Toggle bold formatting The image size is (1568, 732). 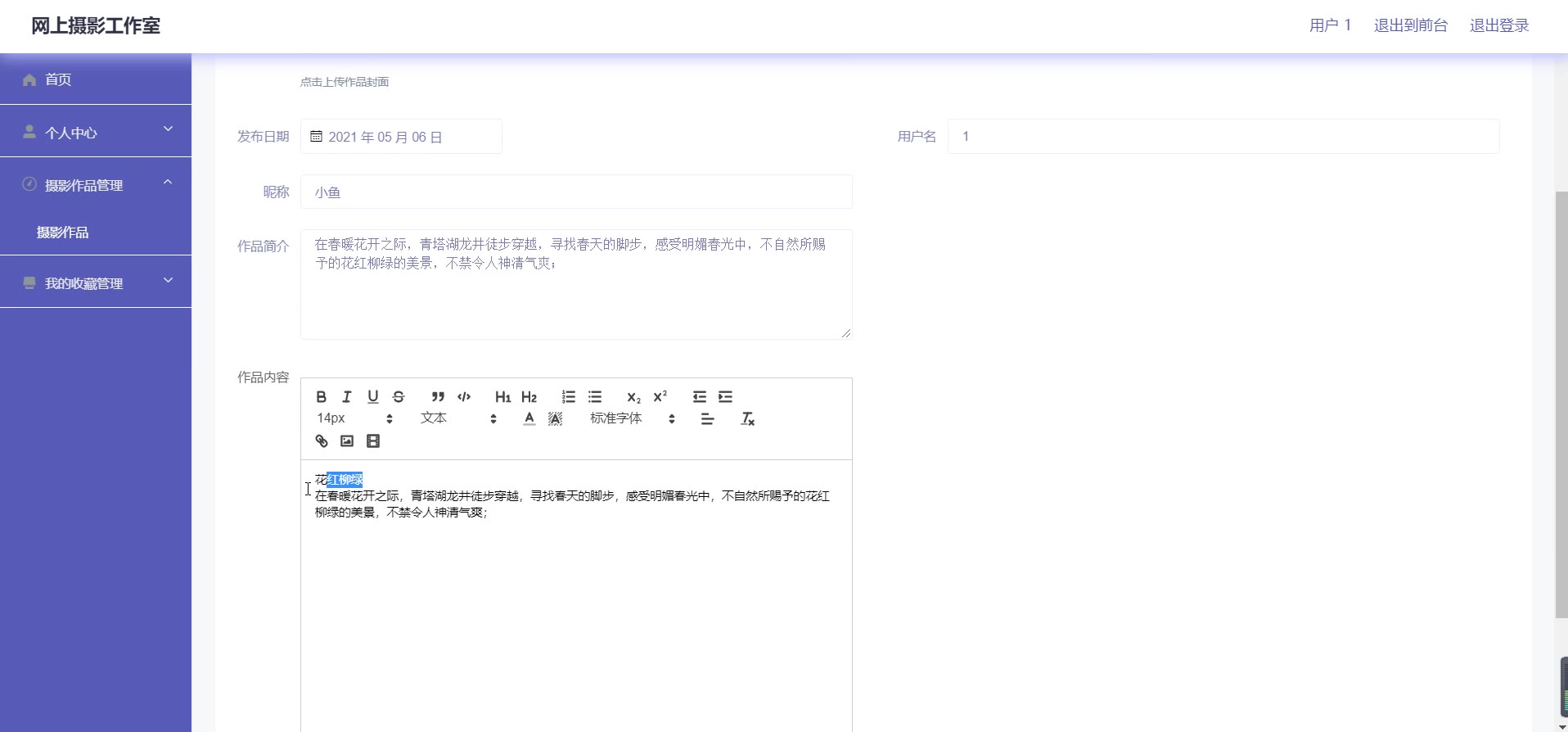point(322,397)
